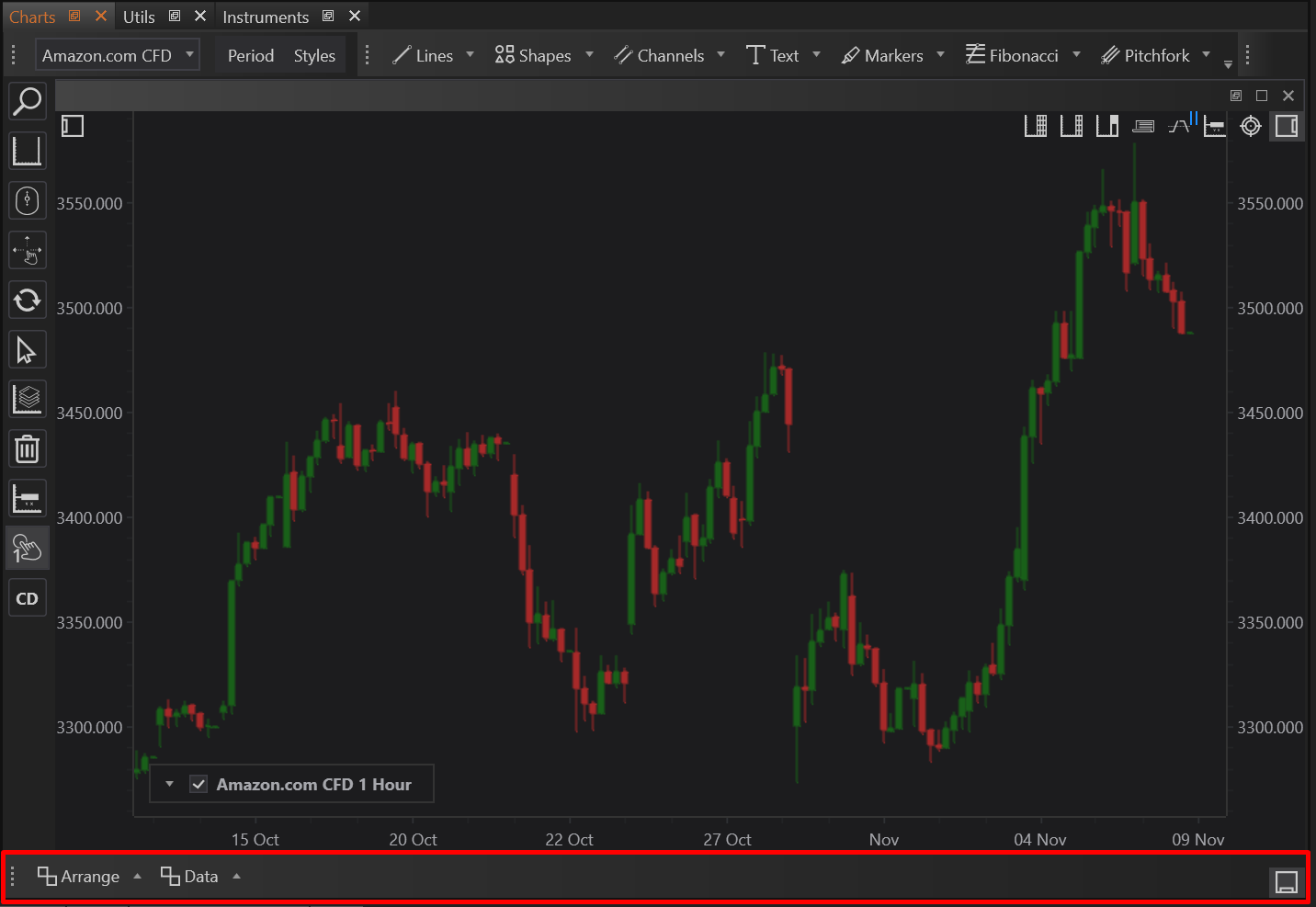The width and height of the screenshot is (1316, 907).
Task: Click the CD button in sidebar
Action: pyautogui.click(x=27, y=599)
